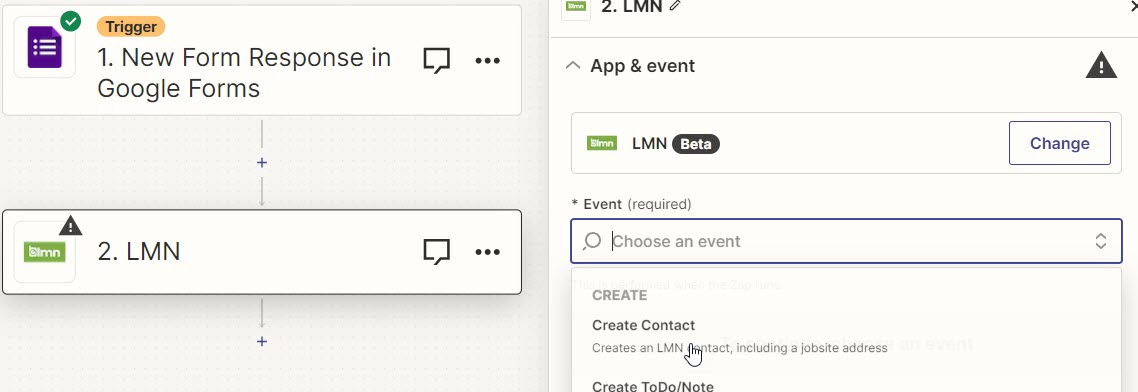
Task: Click the 2. LMN panel title
Action: point(632,7)
